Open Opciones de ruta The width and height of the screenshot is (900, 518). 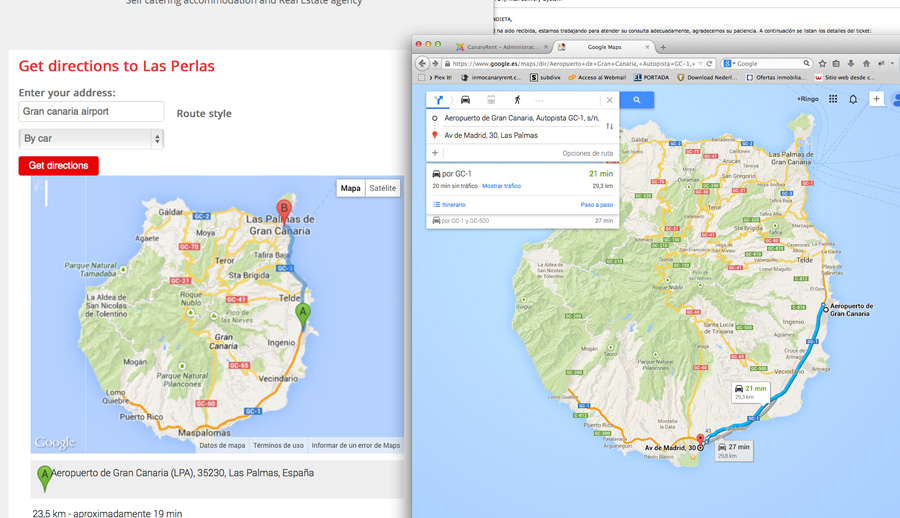coord(587,153)
